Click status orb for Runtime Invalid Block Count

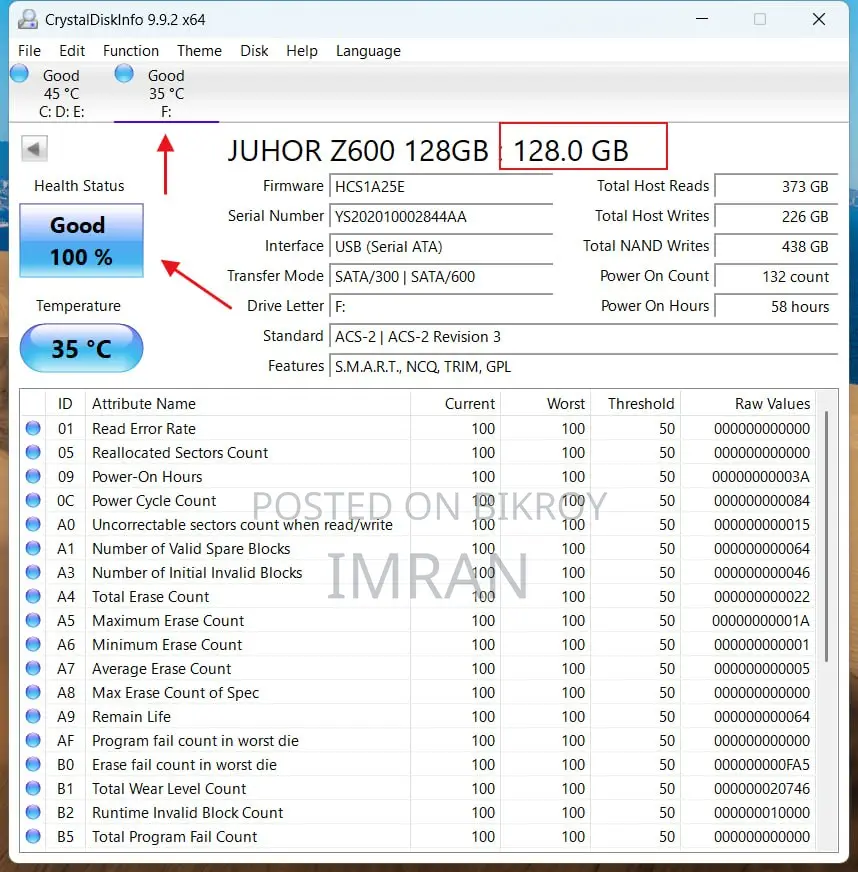pyautogui.click(x=33, y=812)
